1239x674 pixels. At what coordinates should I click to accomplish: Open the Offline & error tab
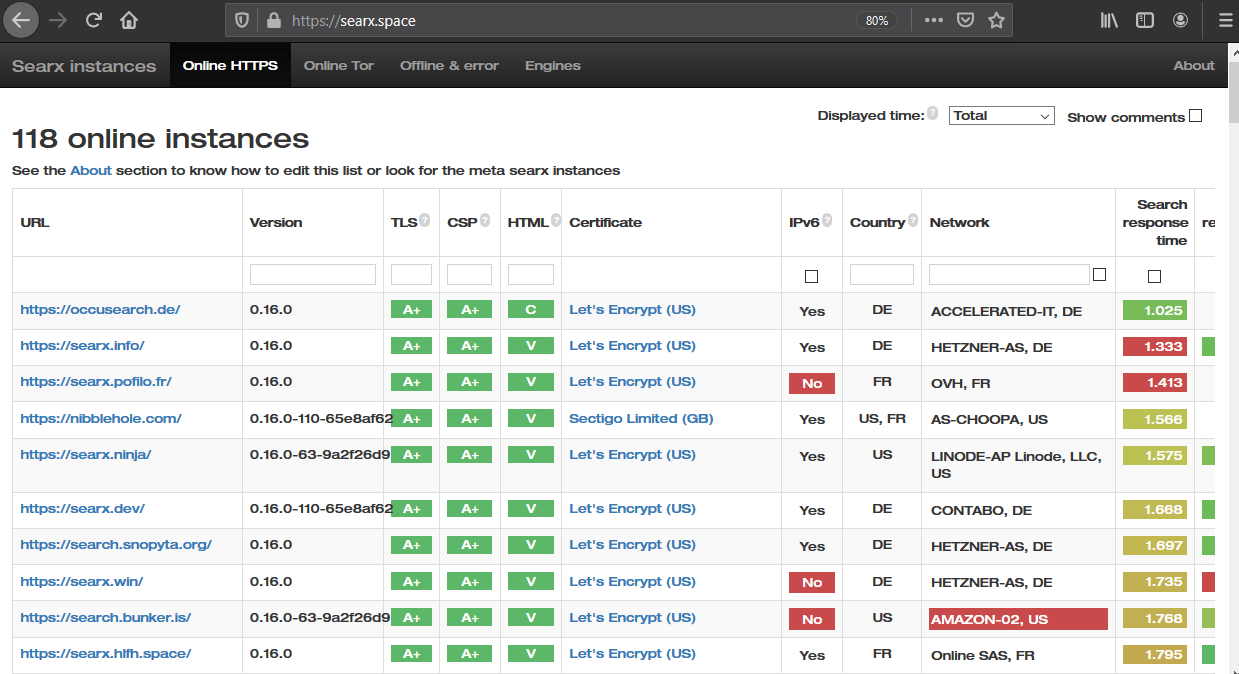[x=449, y=66]
